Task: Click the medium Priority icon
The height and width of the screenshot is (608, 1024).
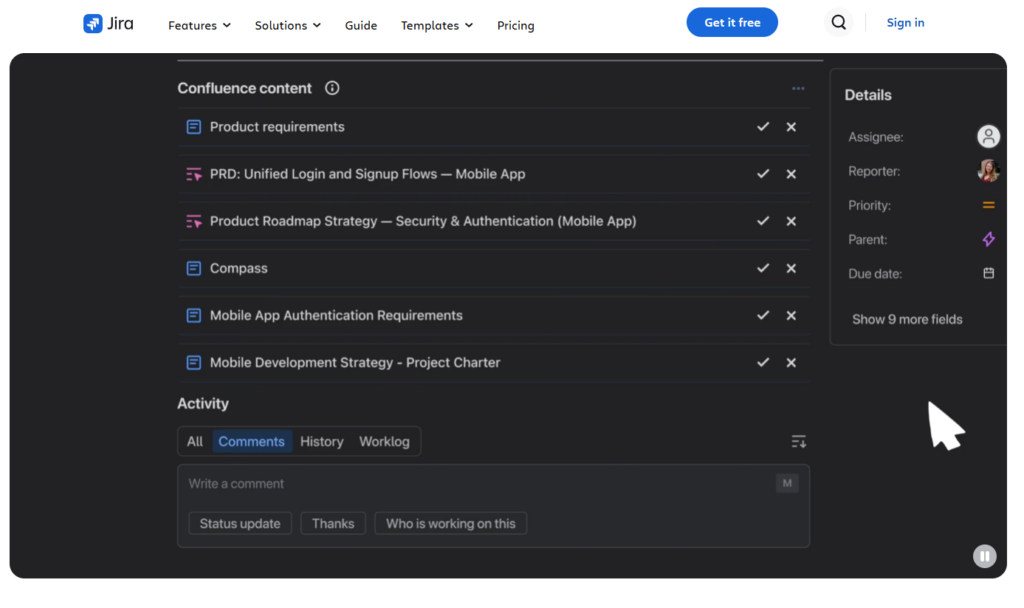Action: [988, 205]
